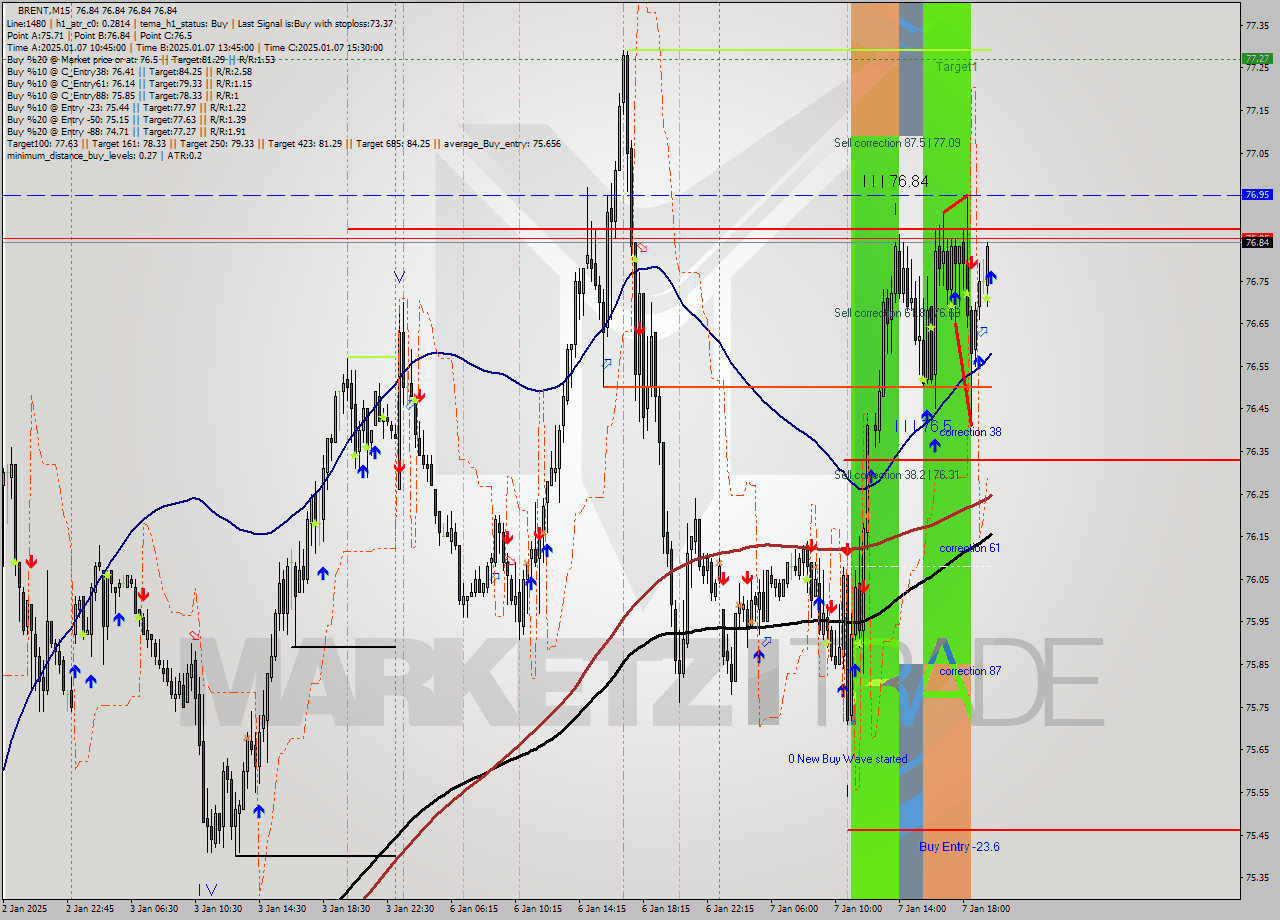Screen dimensions: 1280x920
Task: Click the '7 Jan 06:00' time axis label
Action: (793, 909)
